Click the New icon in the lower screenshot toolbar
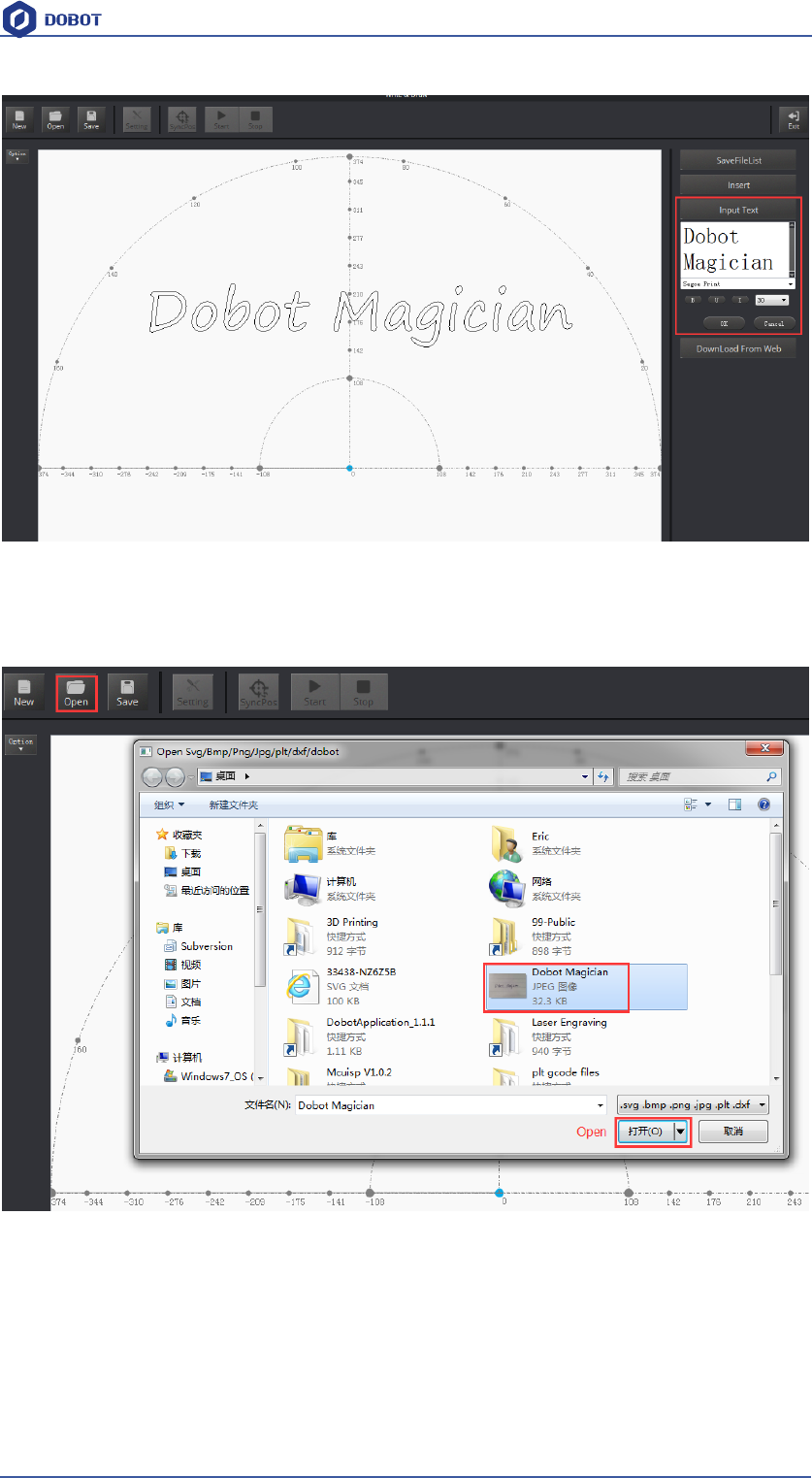 pos(24,691)
